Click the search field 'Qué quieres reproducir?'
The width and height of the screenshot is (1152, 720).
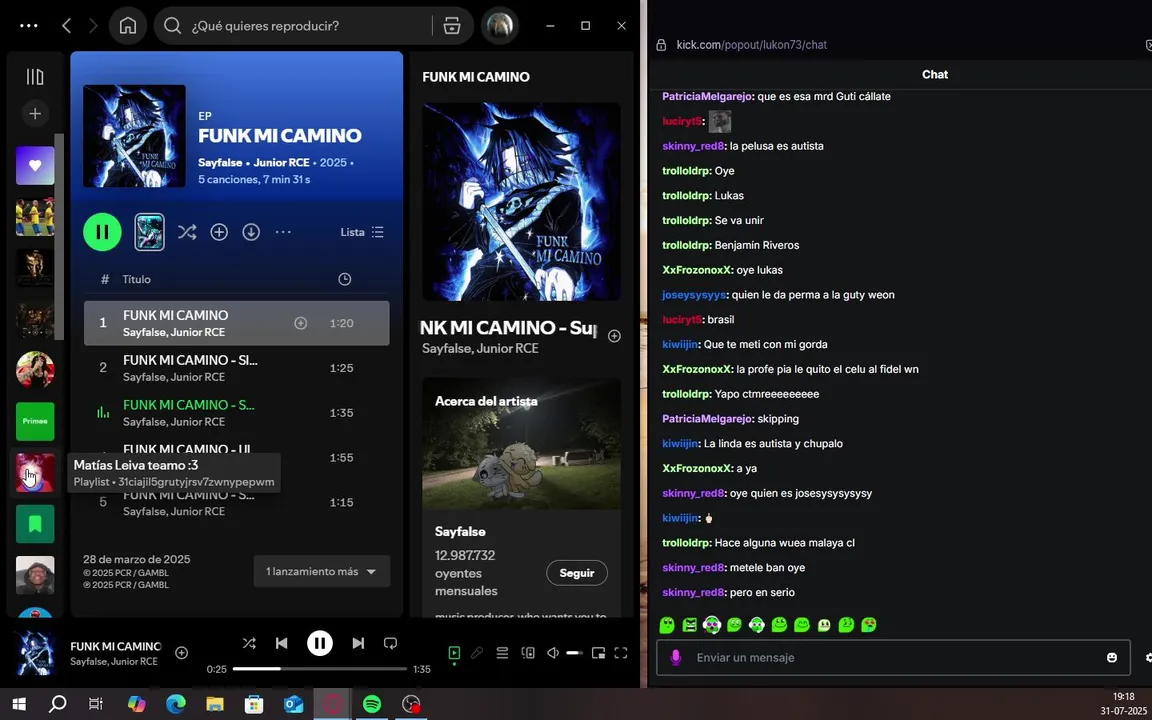(x=294, y=26)
